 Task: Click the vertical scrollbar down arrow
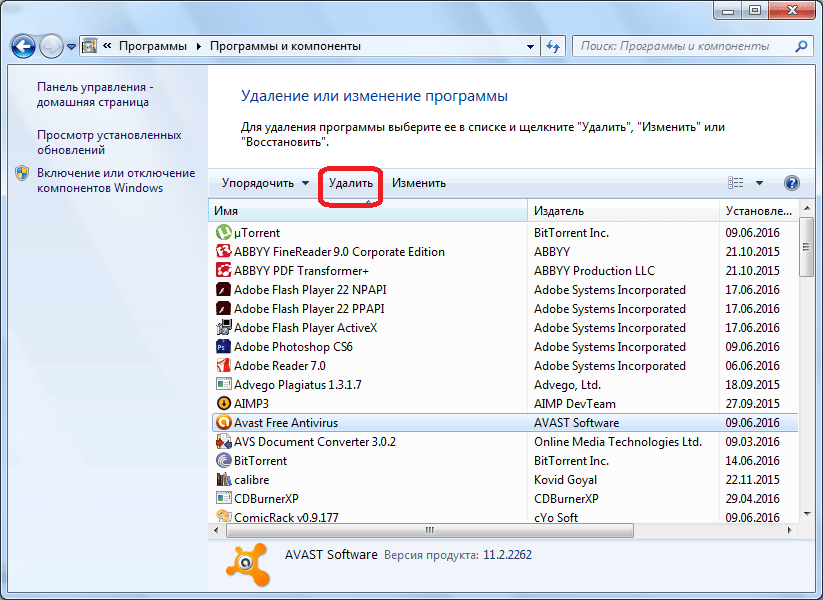pos(806,514)
